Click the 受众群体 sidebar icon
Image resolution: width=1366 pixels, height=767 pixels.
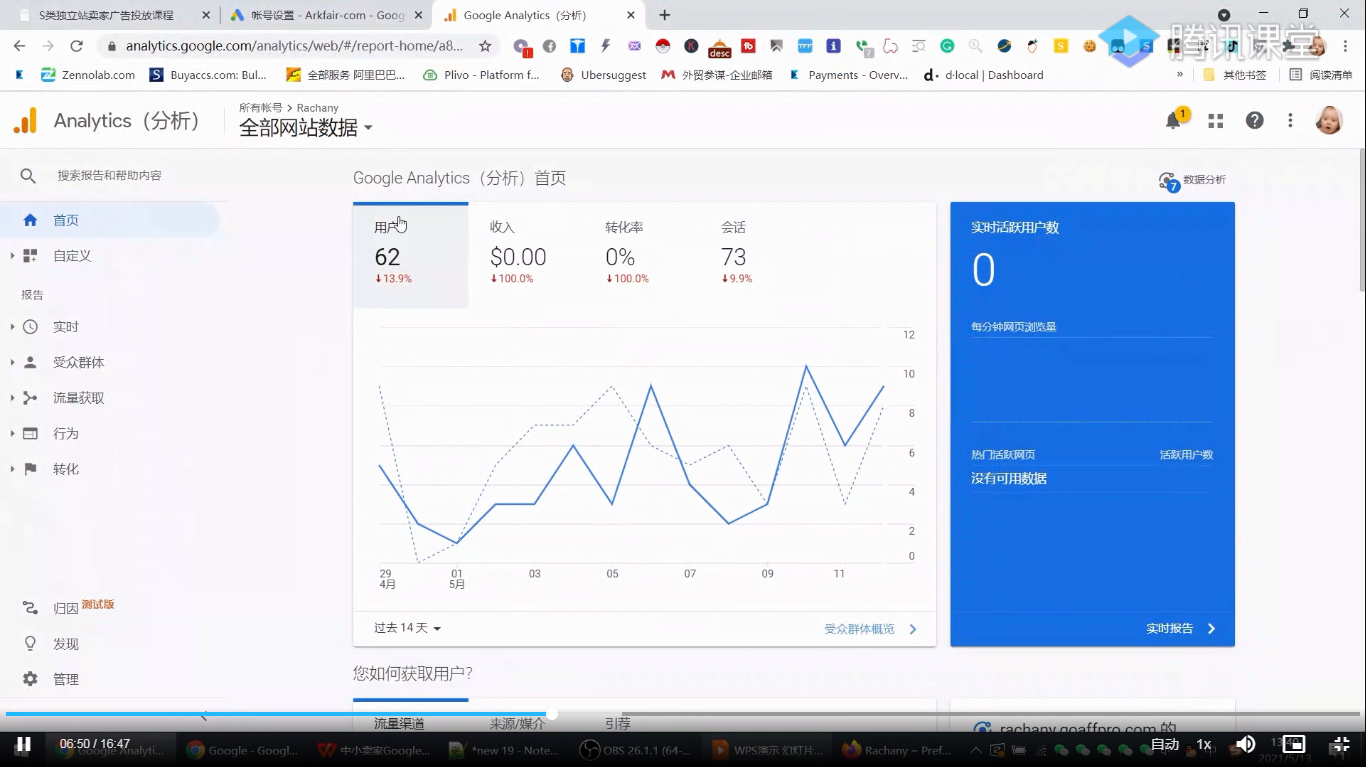29,361
